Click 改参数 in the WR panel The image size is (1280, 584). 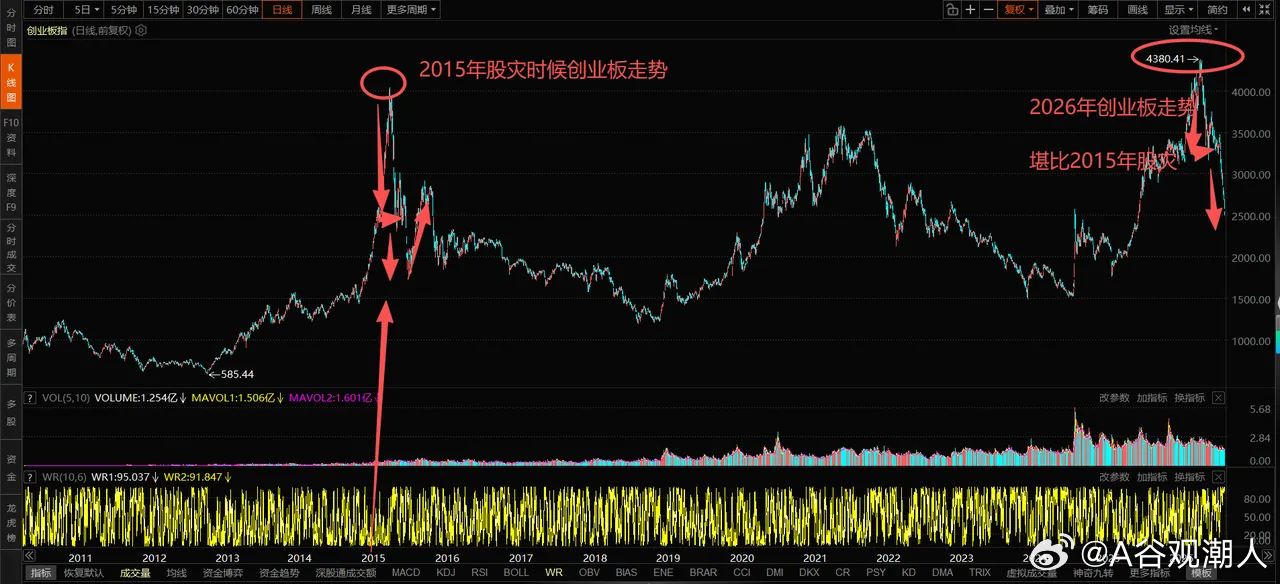1114,477
